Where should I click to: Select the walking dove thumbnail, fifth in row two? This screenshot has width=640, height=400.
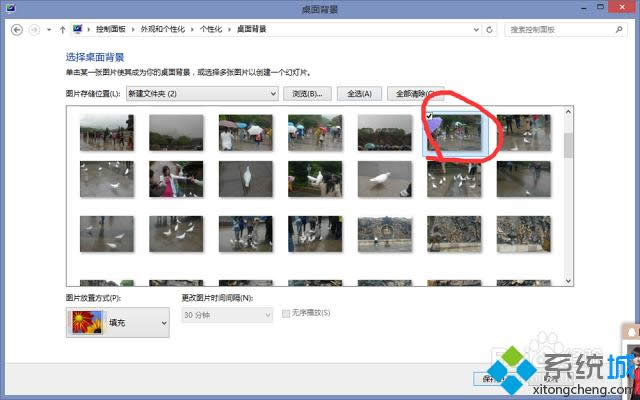(385, 179)
